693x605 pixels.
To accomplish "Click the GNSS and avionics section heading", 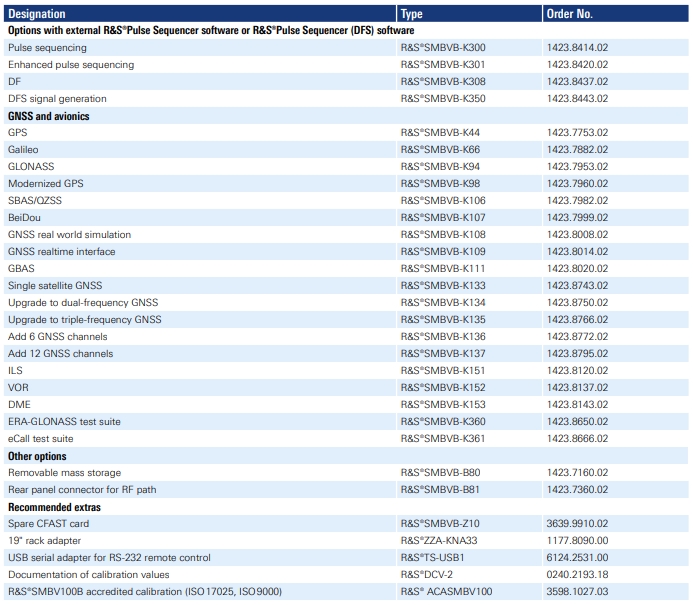I will point(49,116).
